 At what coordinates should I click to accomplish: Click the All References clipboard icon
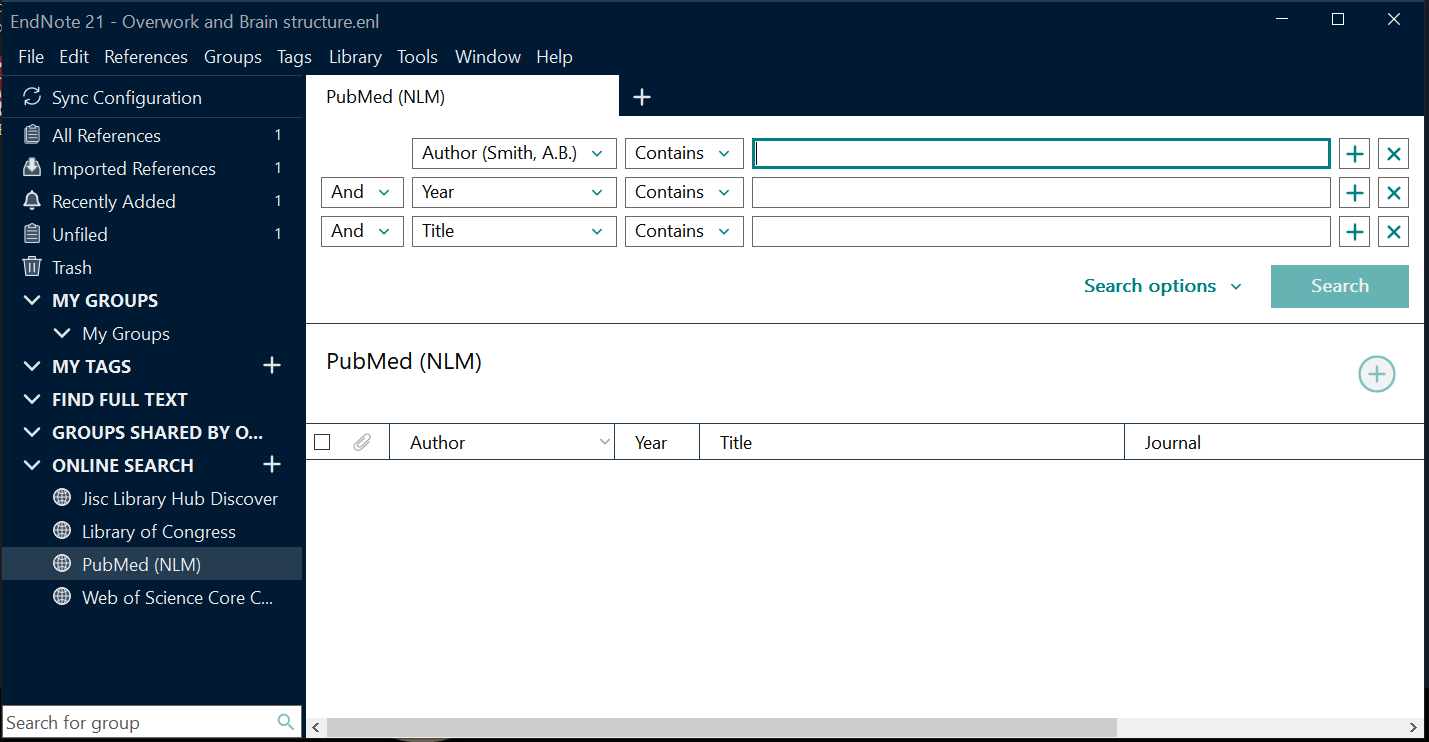click(x=33, y=135)
